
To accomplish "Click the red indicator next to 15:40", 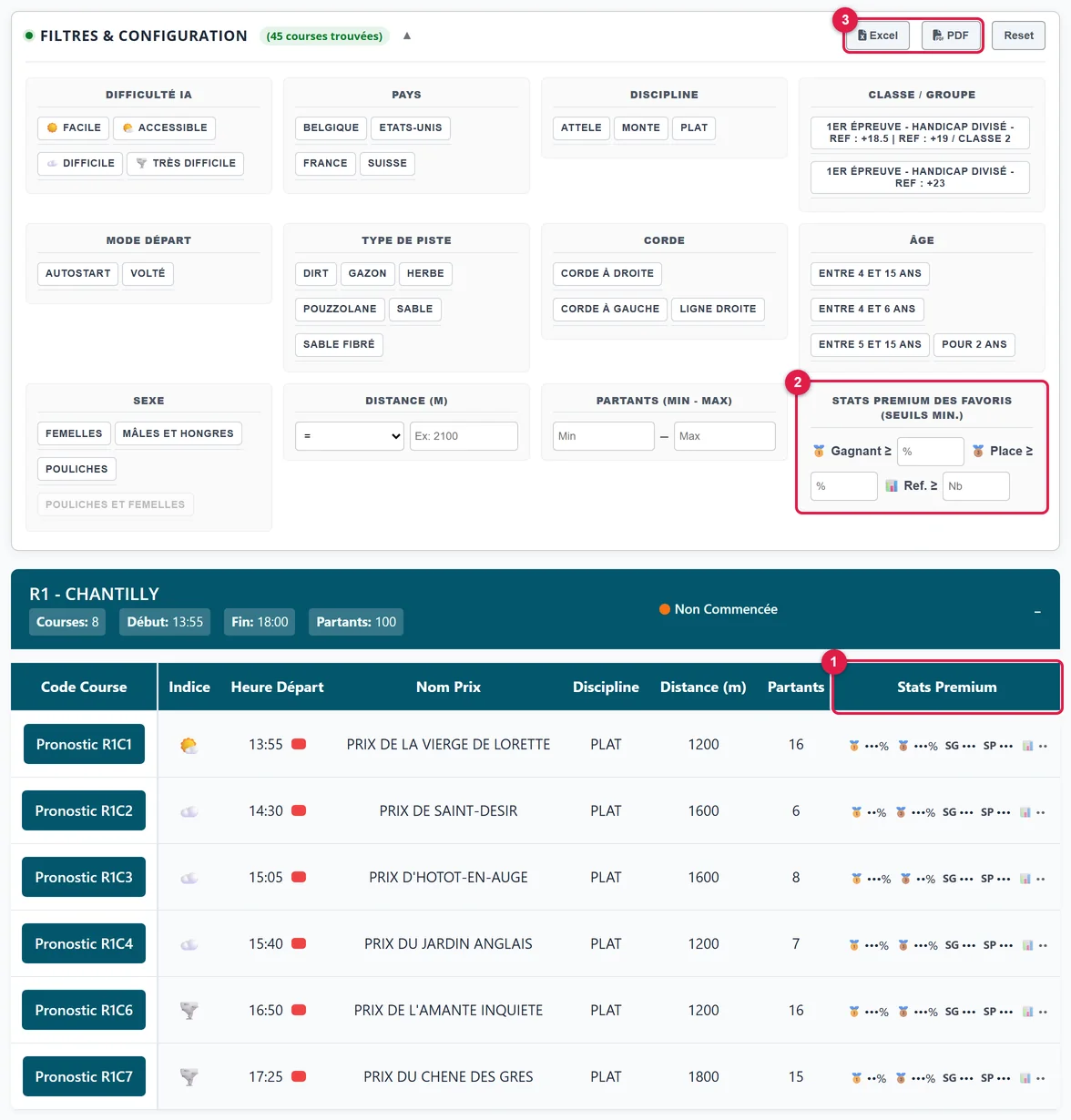I will point(299,944).
